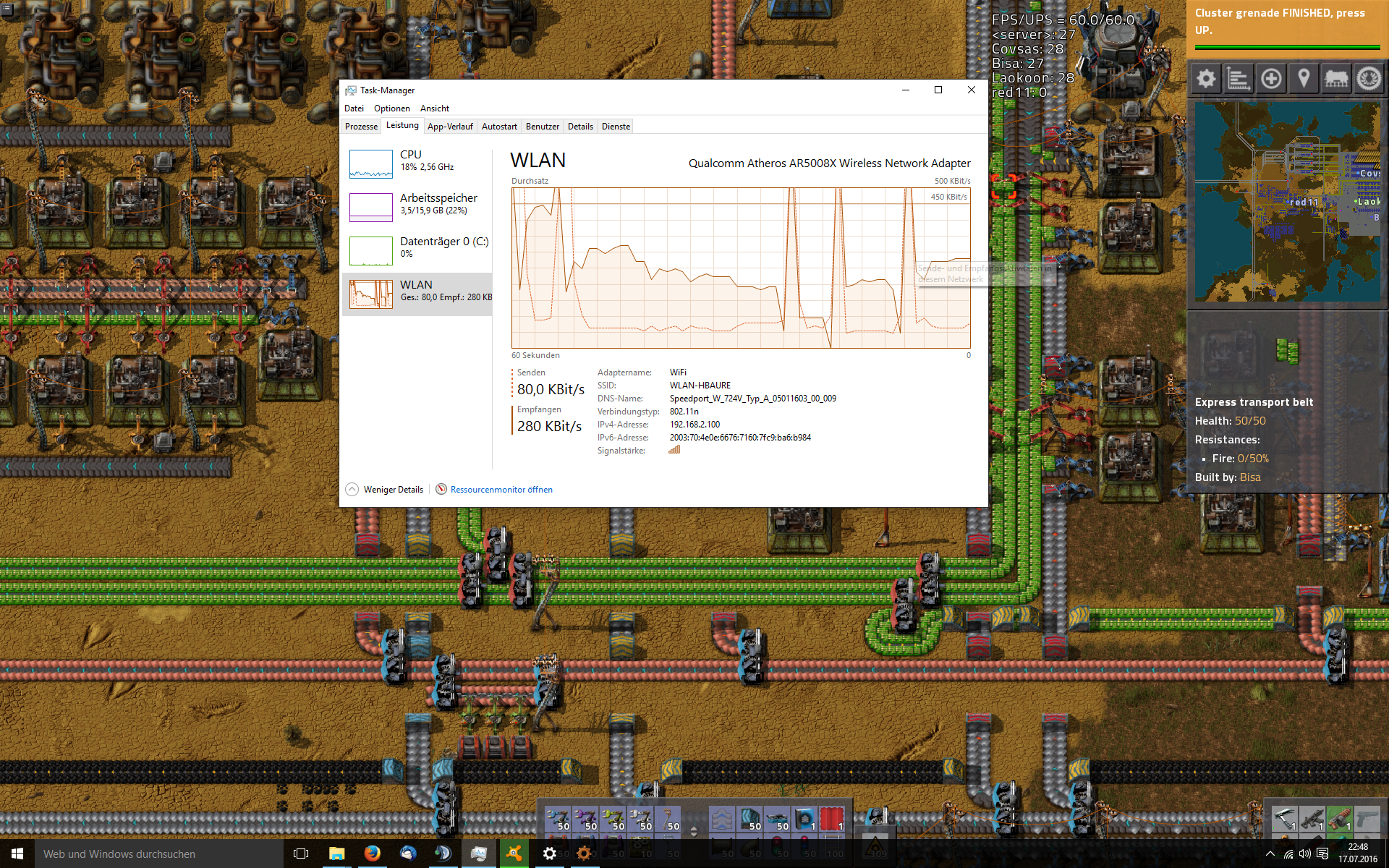1389x868 pixels.
Task: Open the cogwheel emblem button in game toolbar
Action: pos(1369,78)
